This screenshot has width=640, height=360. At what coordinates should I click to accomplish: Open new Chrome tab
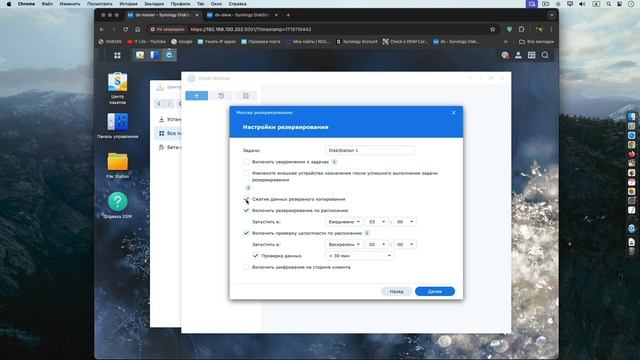pyautogui.click(x=288, y=15)
